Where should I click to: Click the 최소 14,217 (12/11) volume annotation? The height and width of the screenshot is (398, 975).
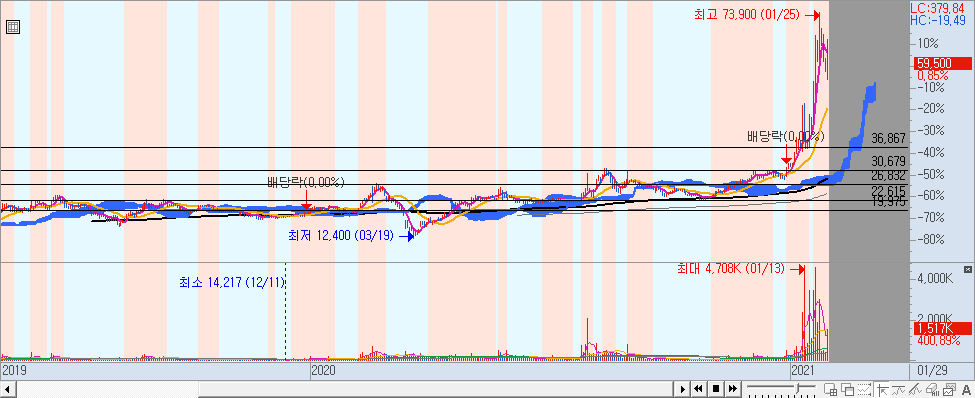(232, 283)
